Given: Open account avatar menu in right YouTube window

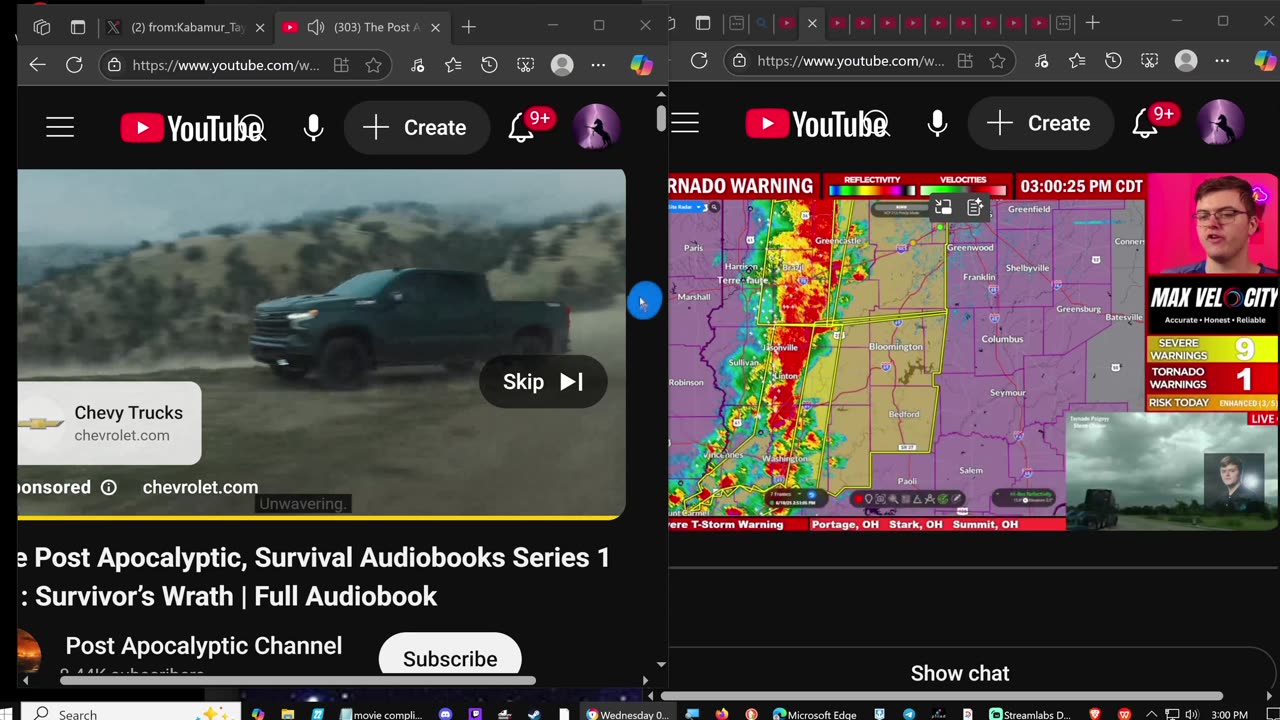Looking at the screenshot, I should point(1221,123).
